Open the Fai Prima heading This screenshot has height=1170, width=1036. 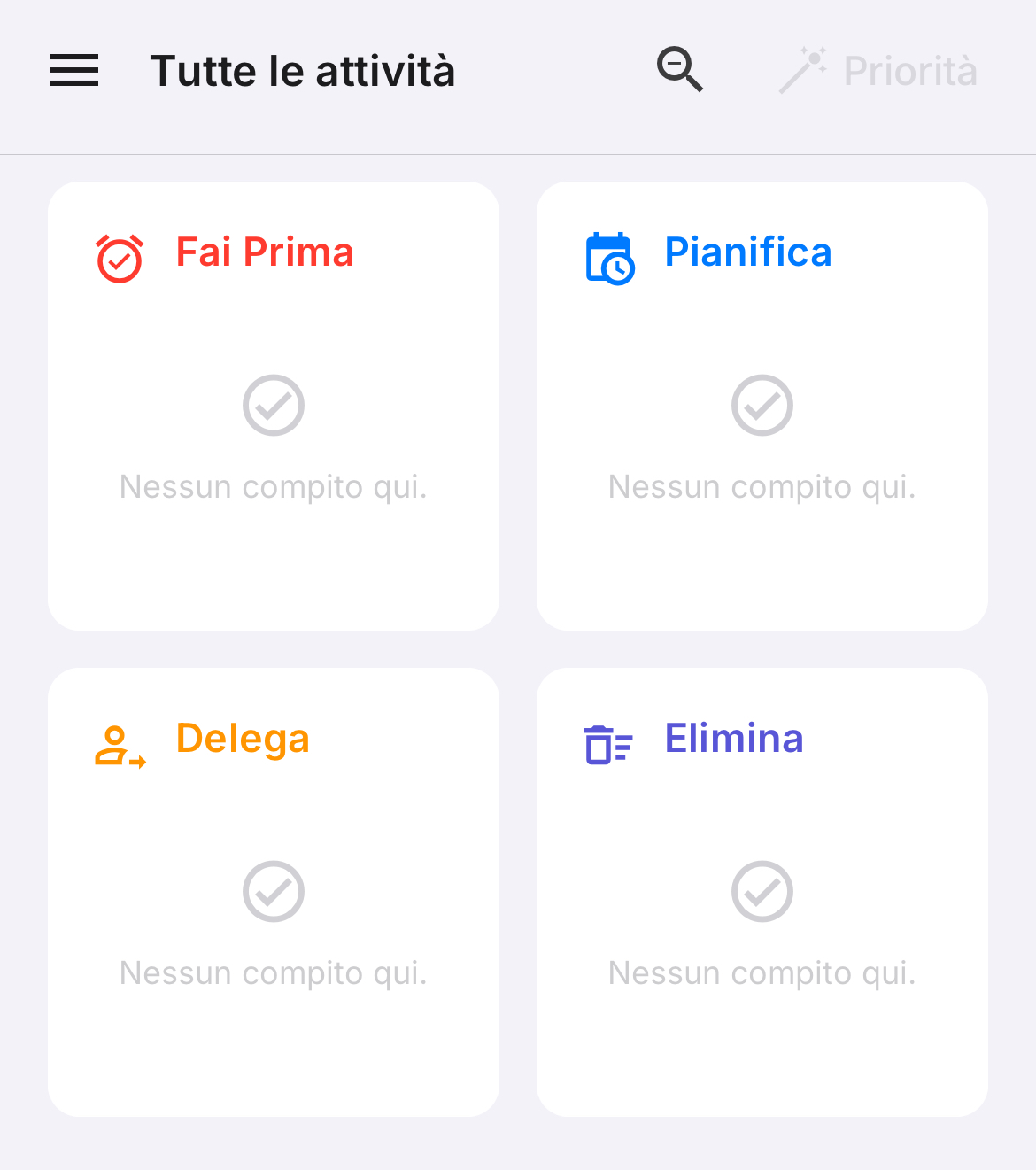(x=265, y=252)
